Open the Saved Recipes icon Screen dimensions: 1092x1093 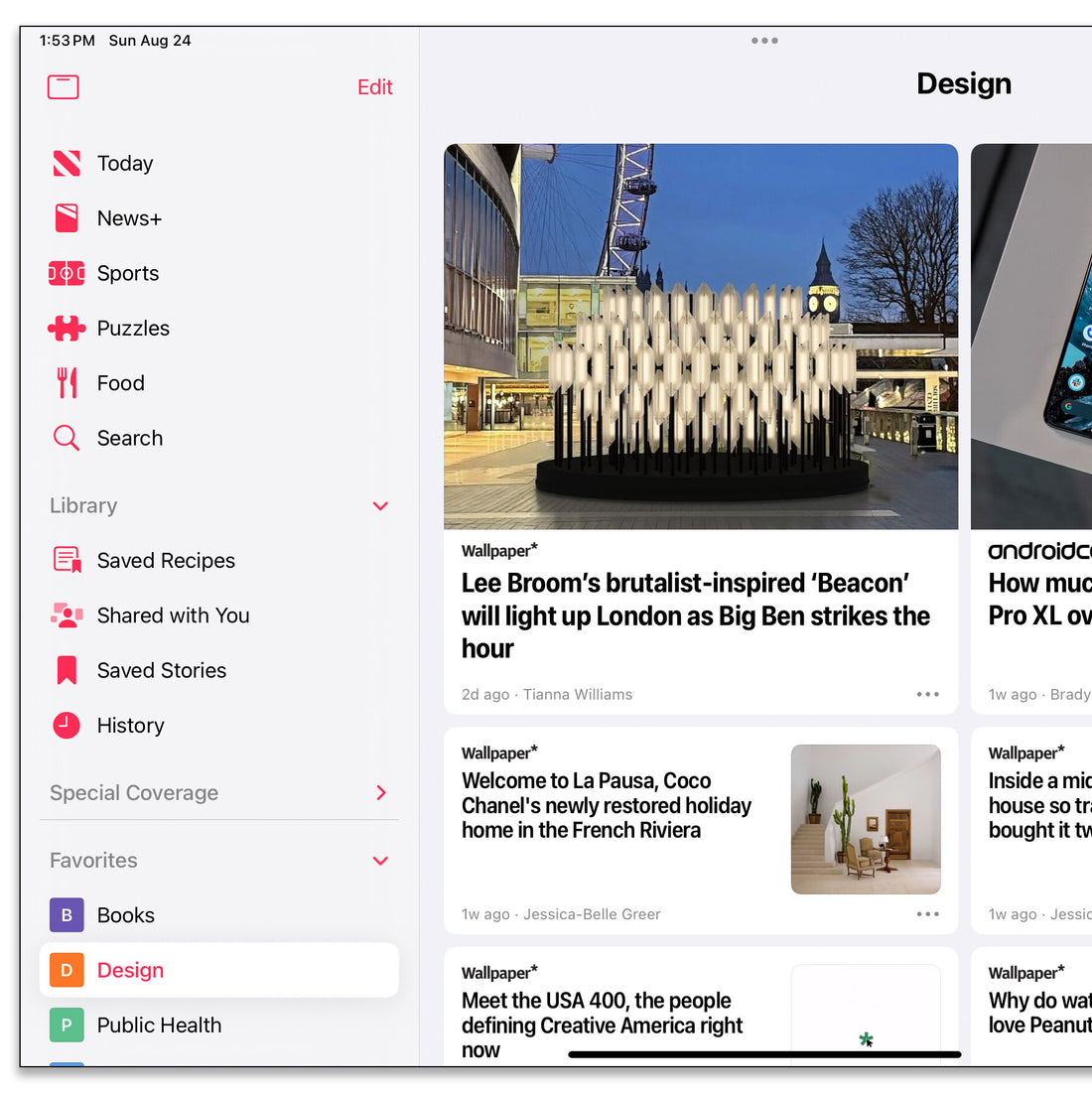(x=67, y=560)
